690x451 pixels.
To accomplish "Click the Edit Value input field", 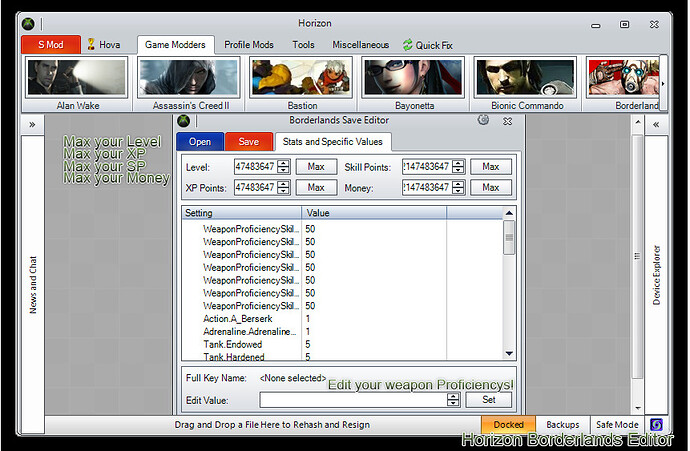I will tap(353, 400).
